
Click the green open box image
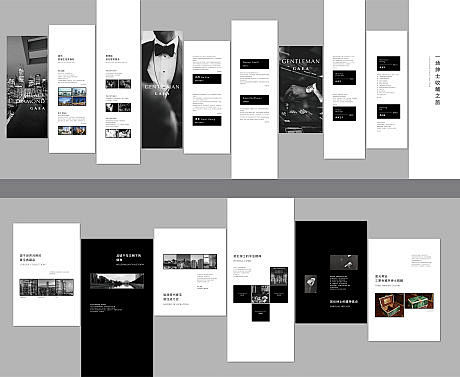coord(419,301)
